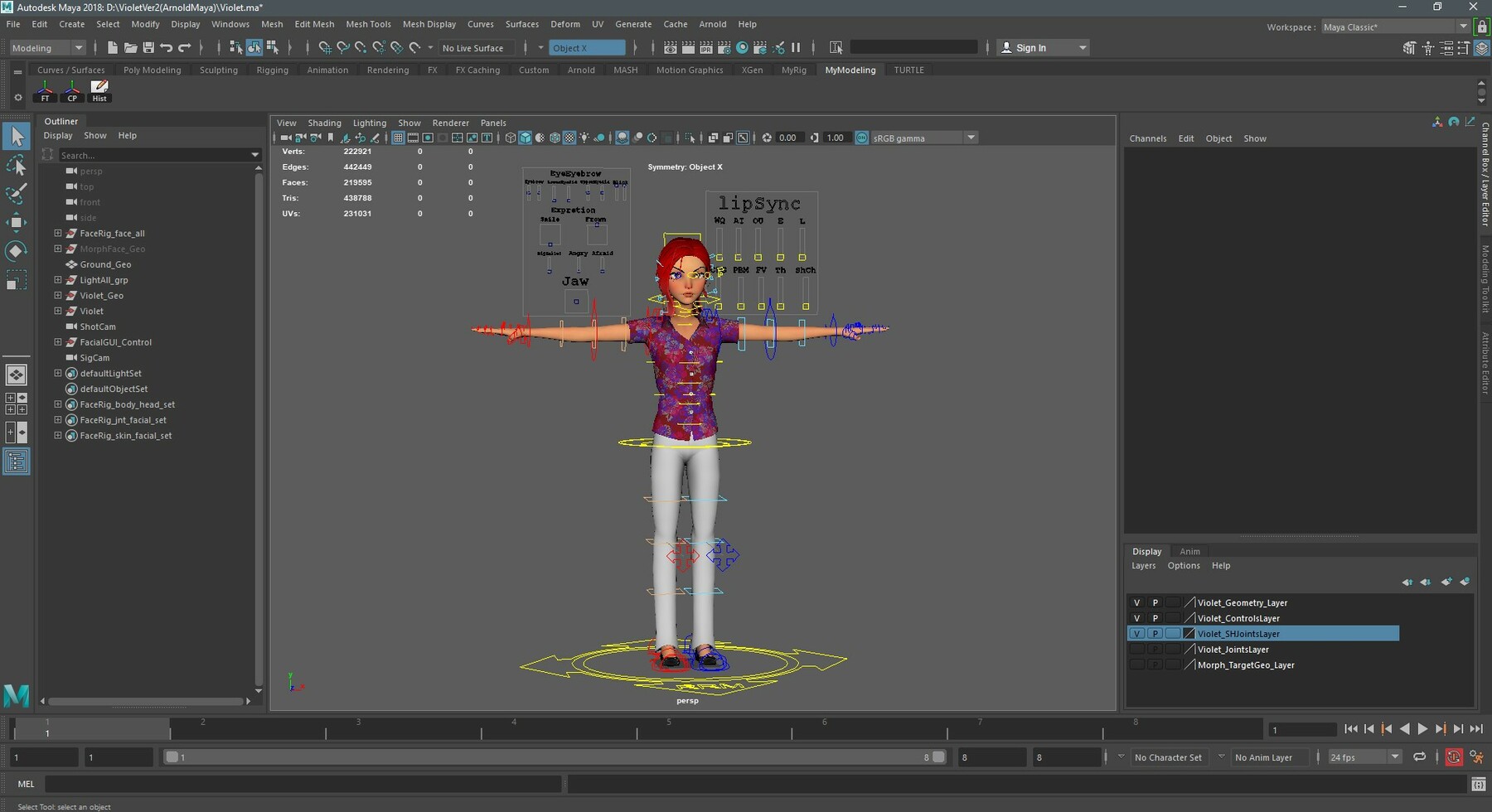Activate the Move tool
This screenshot has height=812, width=1492.
[x=16, y=222]
